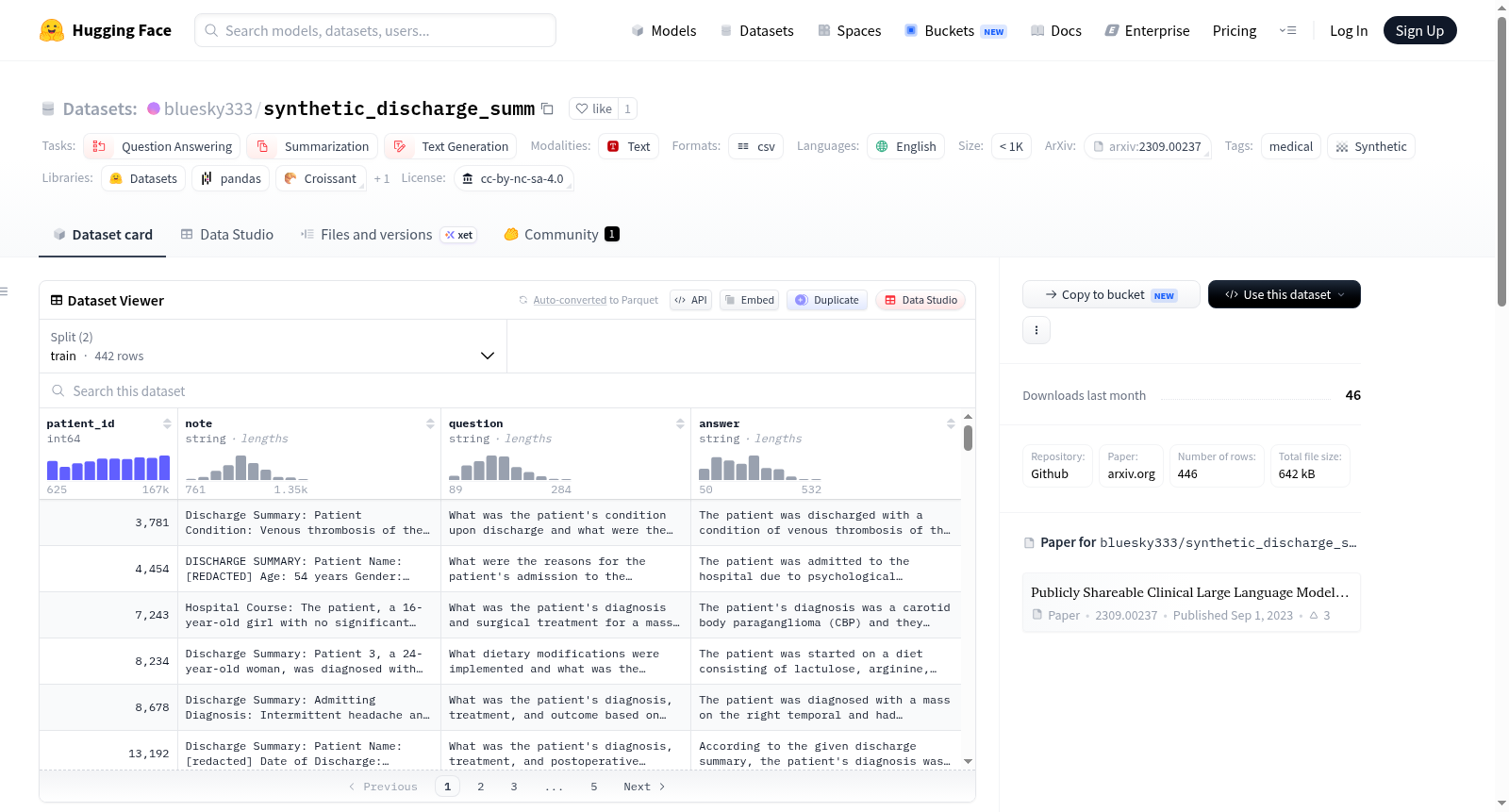
Task: Click the Search models, datasets, users field
Action: pos(375,30)
